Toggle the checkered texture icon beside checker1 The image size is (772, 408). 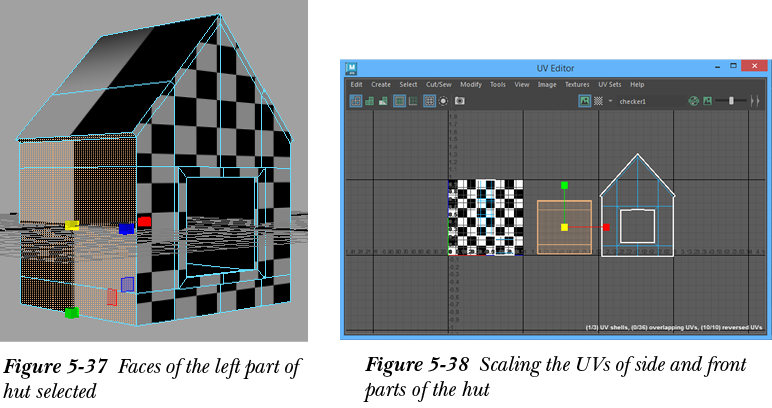[598, 101]
